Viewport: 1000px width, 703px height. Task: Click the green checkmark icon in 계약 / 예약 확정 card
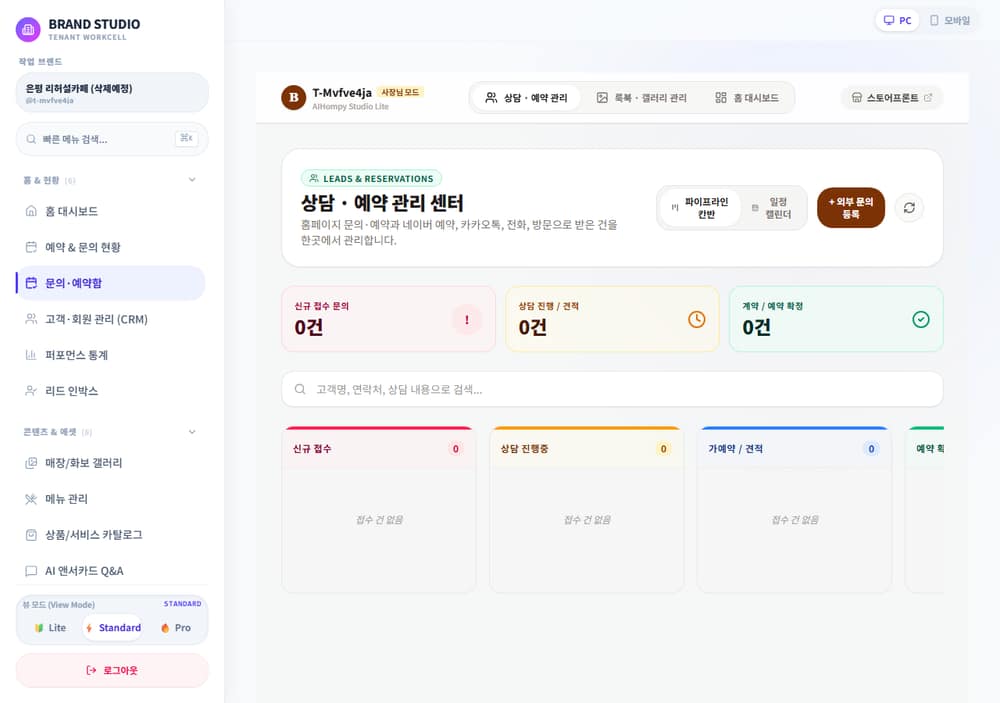(921, 319)
